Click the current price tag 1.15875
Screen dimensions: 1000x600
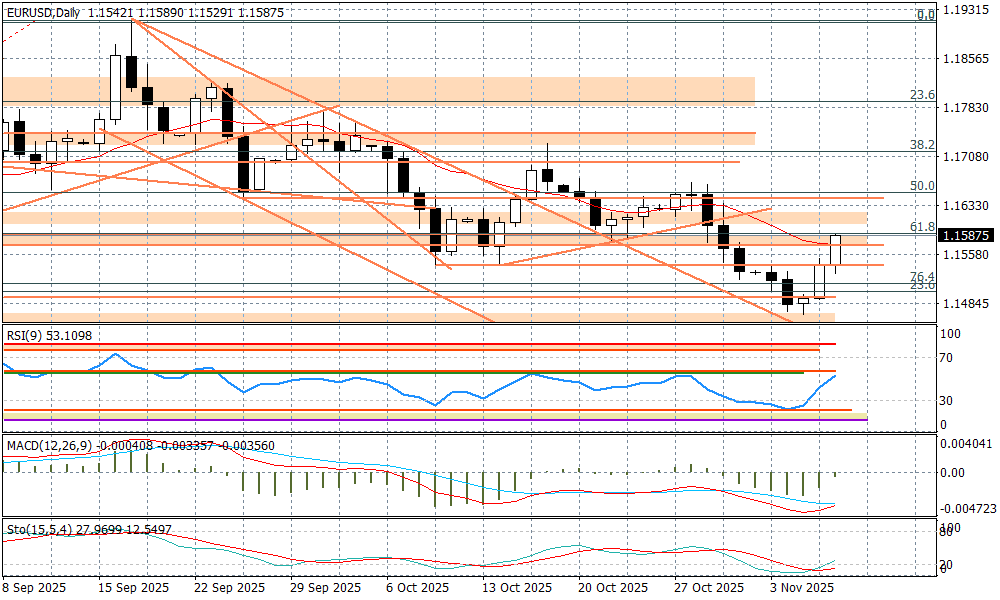[x=965, y=236]
